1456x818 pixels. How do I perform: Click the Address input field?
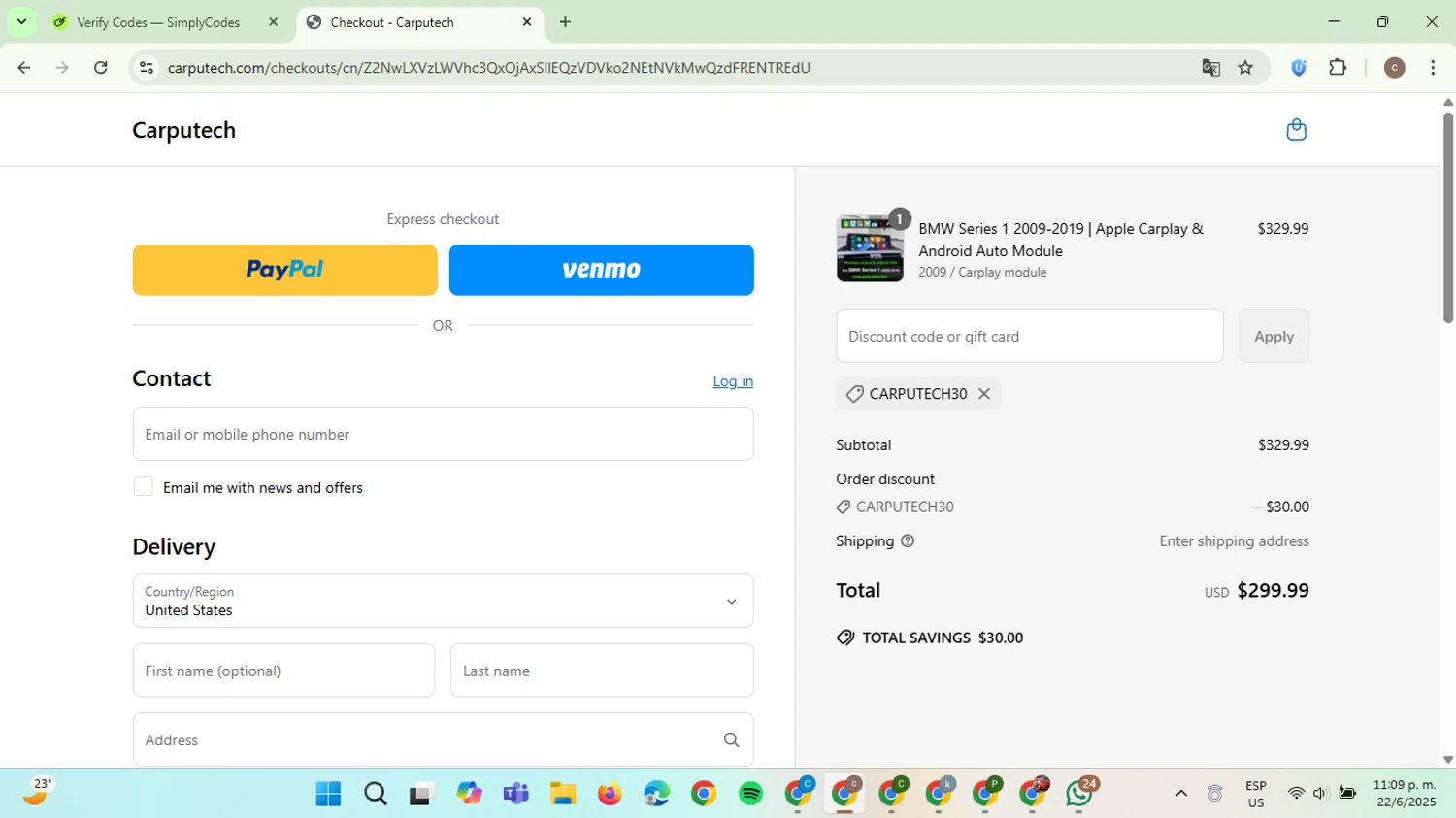(443, 740)
